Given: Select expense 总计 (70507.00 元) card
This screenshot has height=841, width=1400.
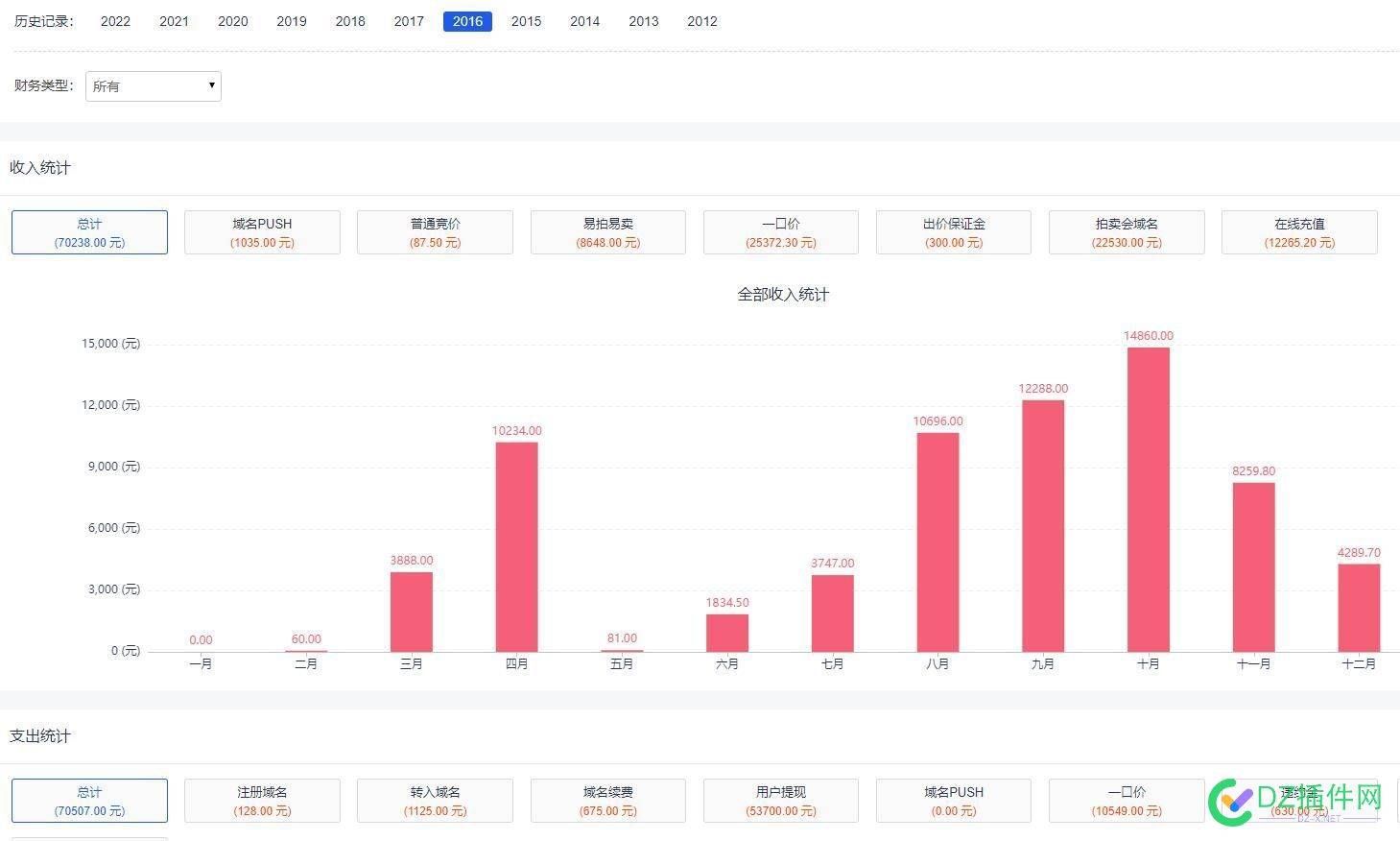Looking at the screenshot, I should [89, 801].
